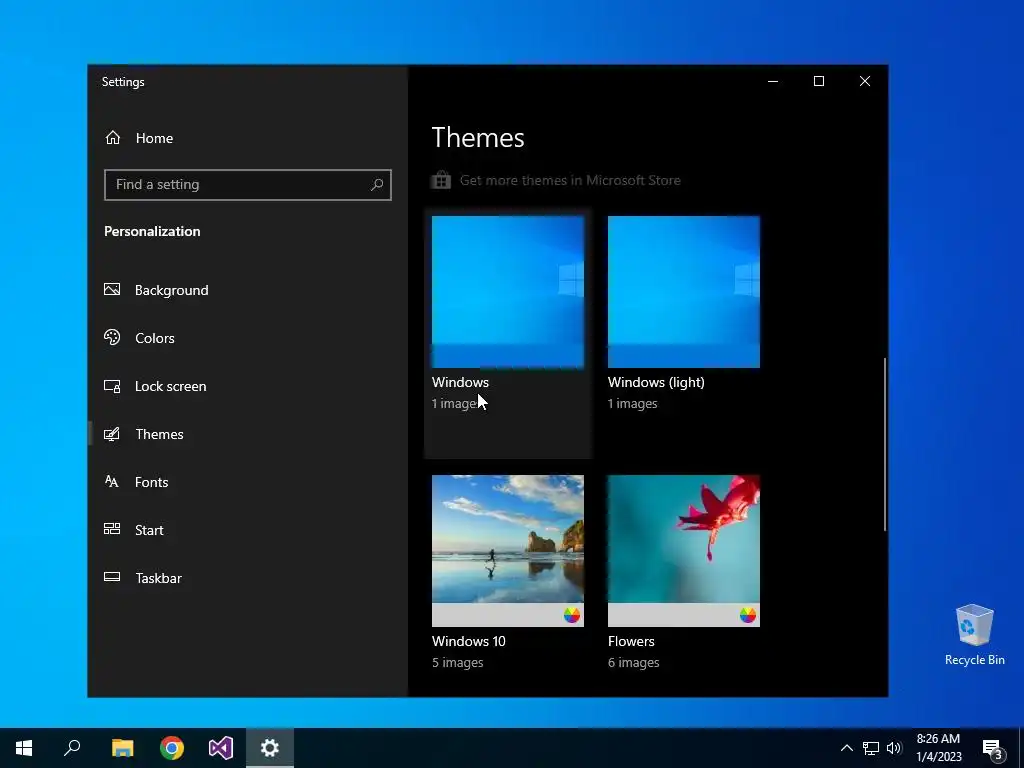Click the Settings page vertical scrollbar
The height and width of the screenshot is (768, 1024).
pos(885,444)
